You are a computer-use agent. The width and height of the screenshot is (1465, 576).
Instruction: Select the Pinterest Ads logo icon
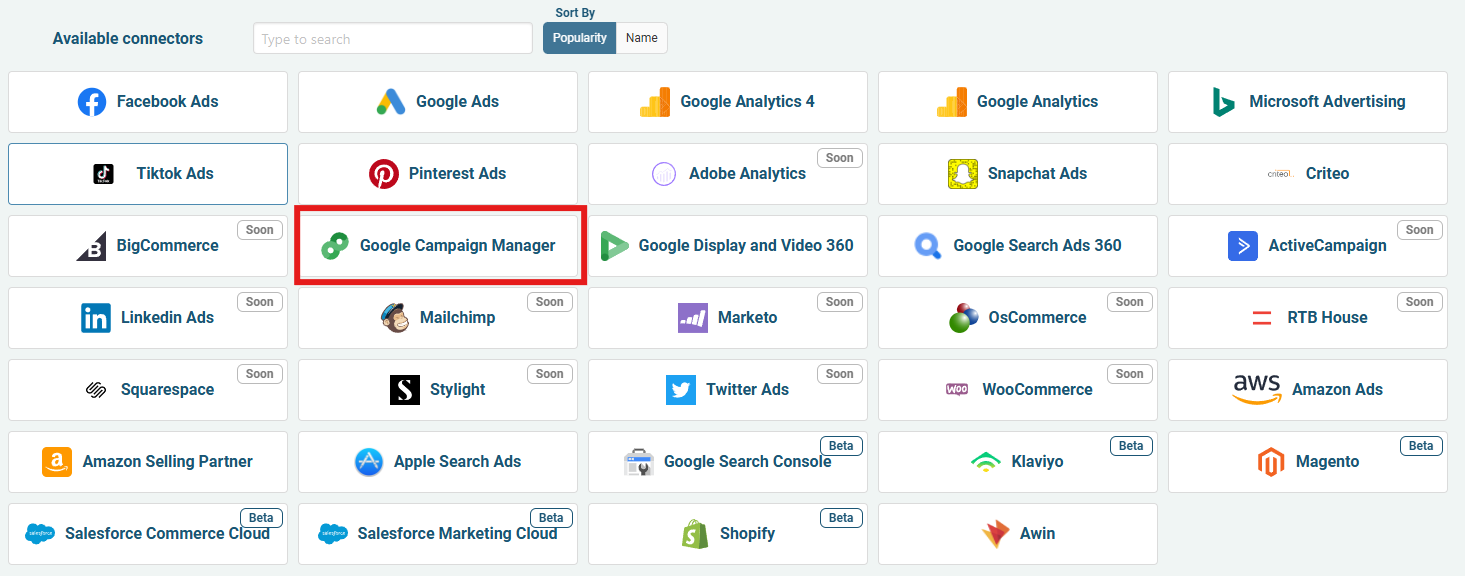384,174
